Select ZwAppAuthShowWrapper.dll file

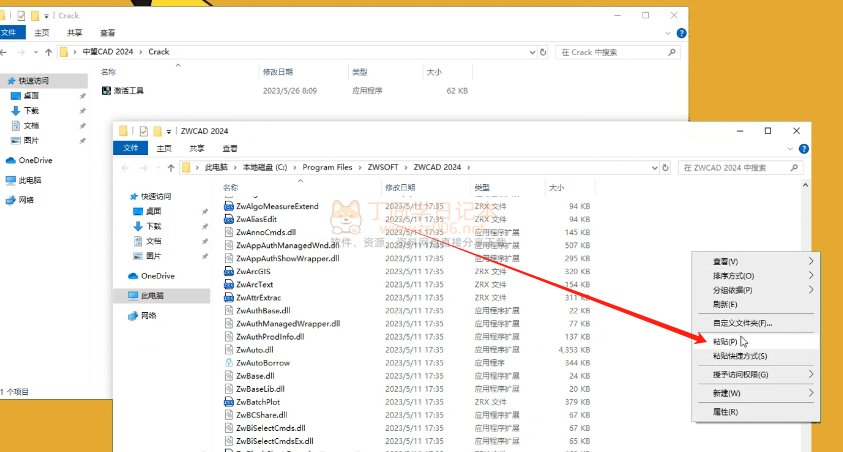click(282, 258)
